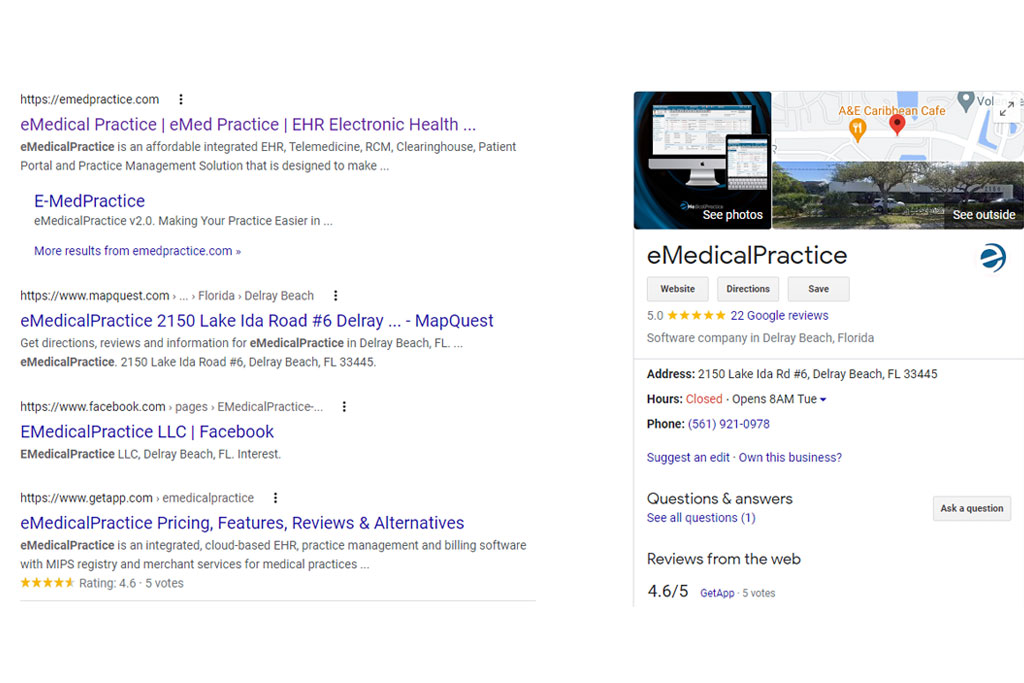Click 'Suggest an edit'
This screenshot has height=683, width=1024.
pos(688,457)
